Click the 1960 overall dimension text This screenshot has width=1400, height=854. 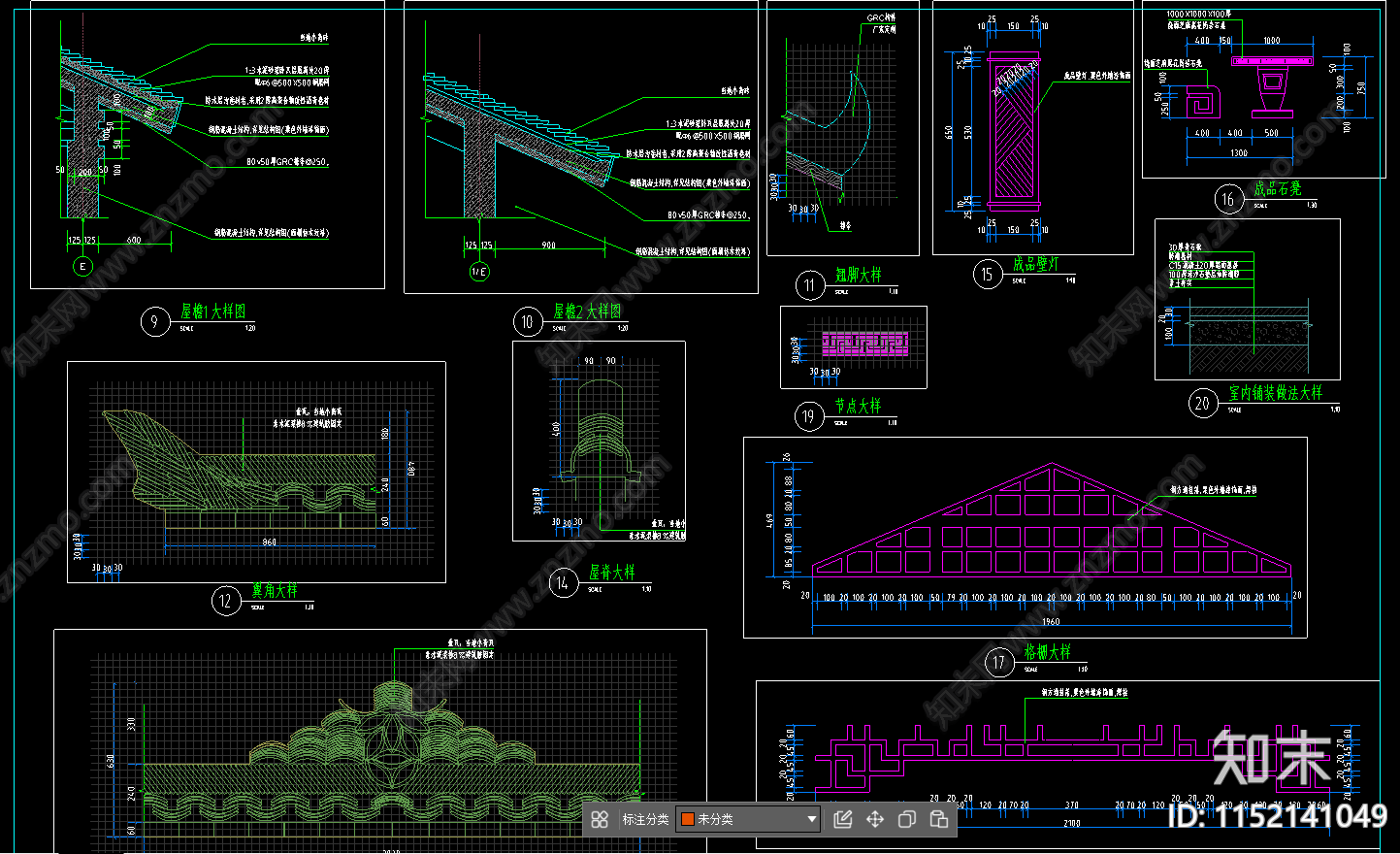coord(1051,621)
